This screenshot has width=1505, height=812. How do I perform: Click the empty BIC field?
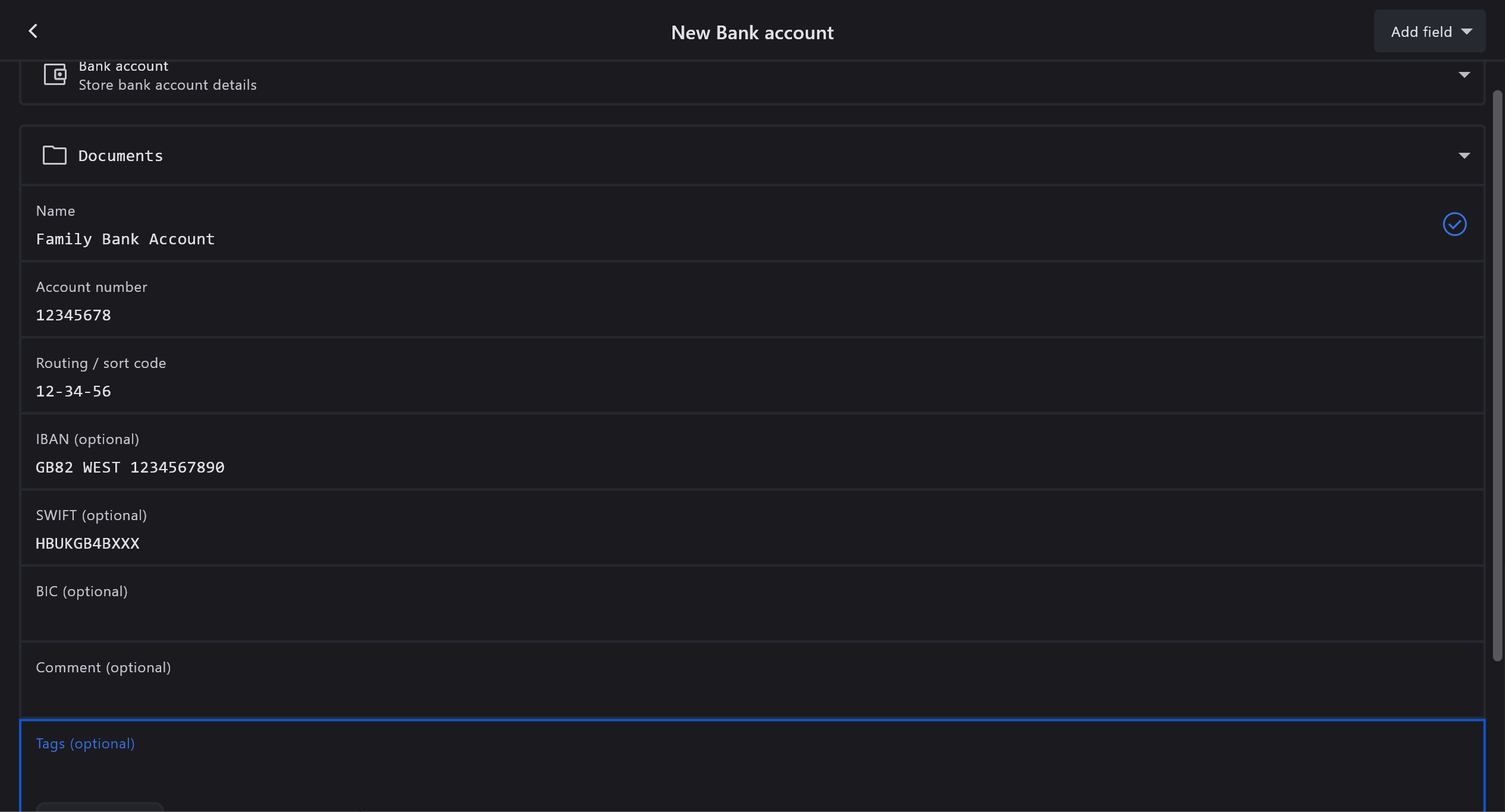(714, 618)
